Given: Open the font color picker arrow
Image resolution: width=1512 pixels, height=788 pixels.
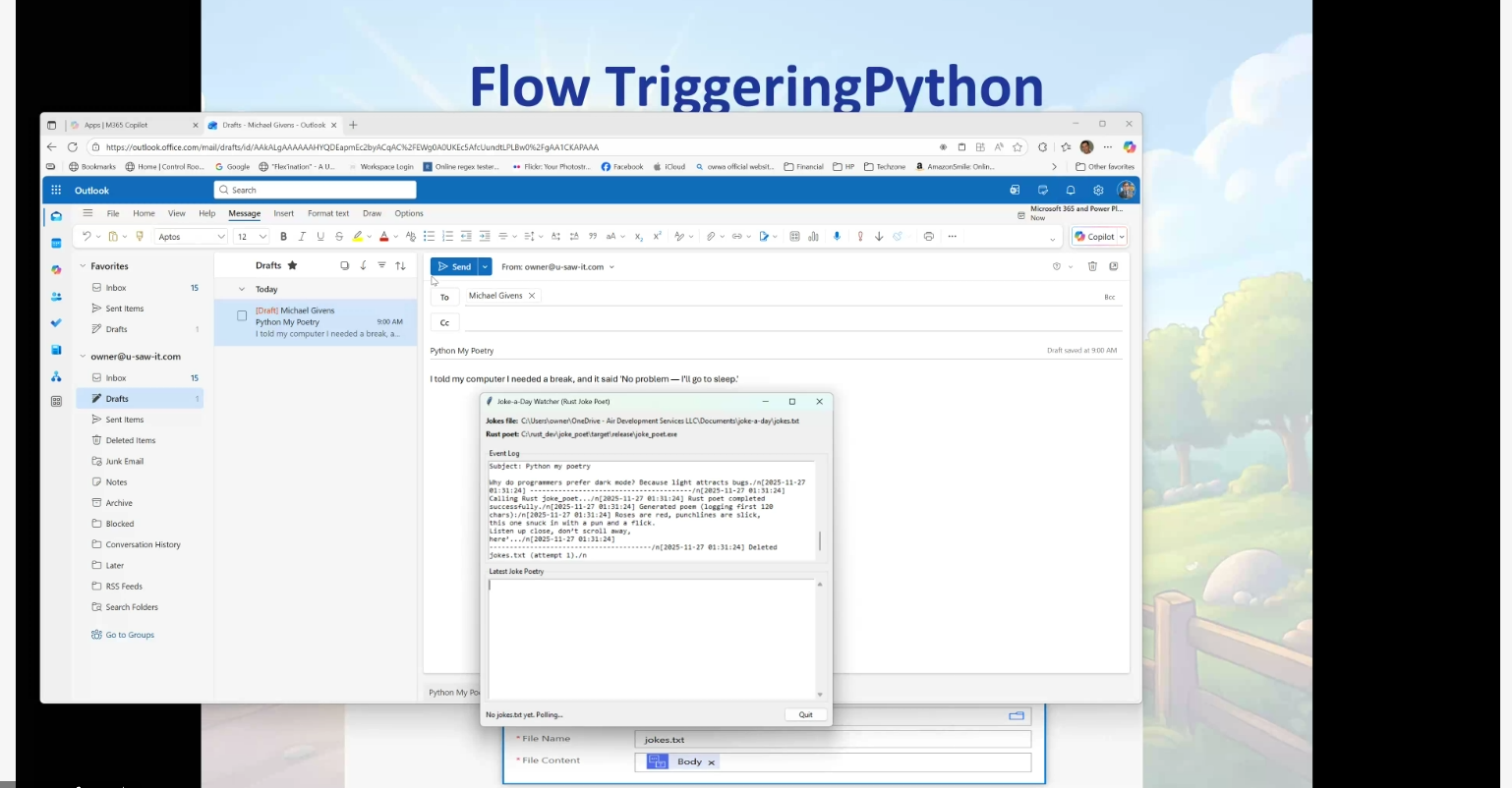Looking at the screenshot, I should click(395, 237).
